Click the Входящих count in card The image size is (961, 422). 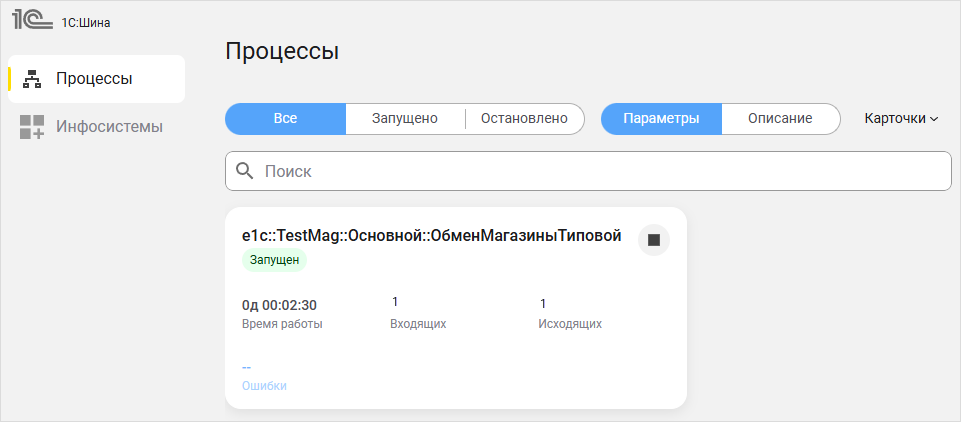pos(395,303)
